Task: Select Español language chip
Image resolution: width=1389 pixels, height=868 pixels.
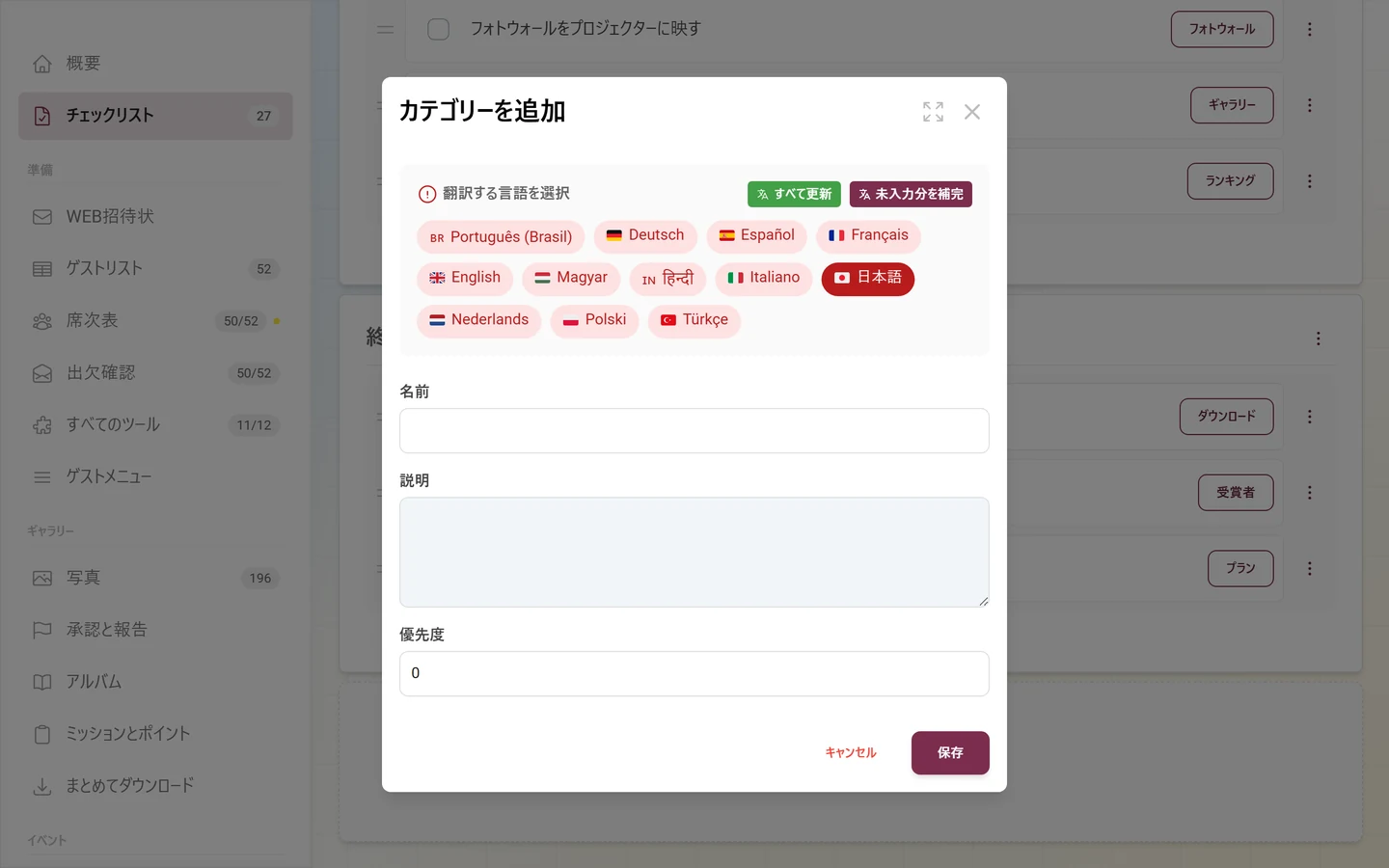Action: click(756, 236)
